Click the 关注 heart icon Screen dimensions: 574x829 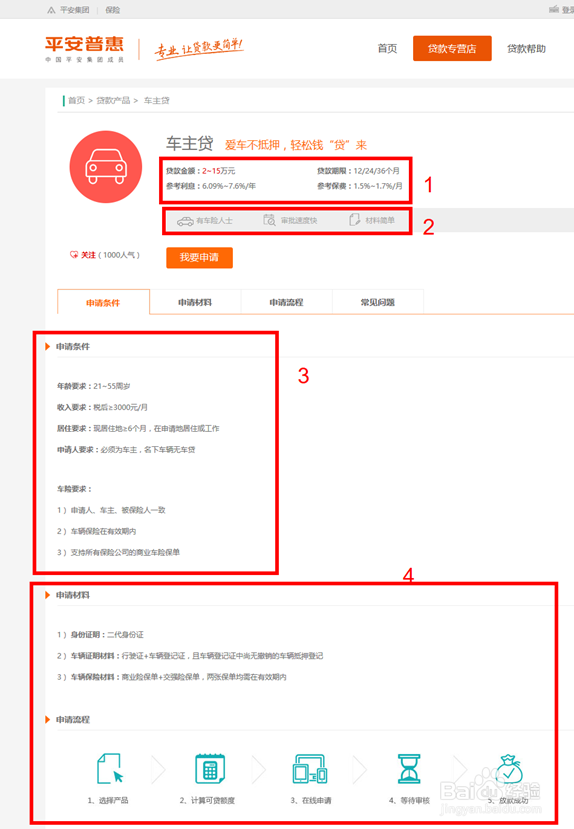point(73,255)
